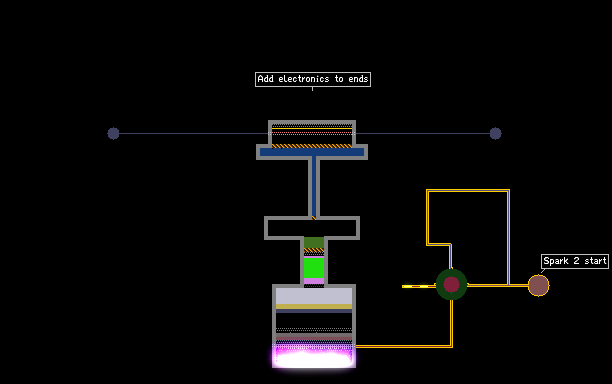612x384 pixels.
Task: Click the 'Add electronics to ends' sign
Action: (x=313, y=79)
